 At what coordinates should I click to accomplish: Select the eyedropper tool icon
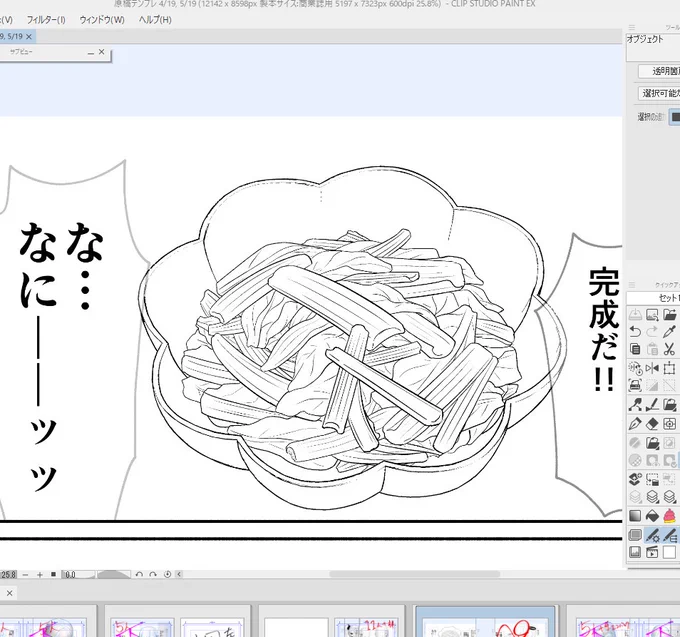tap(669, 332)
